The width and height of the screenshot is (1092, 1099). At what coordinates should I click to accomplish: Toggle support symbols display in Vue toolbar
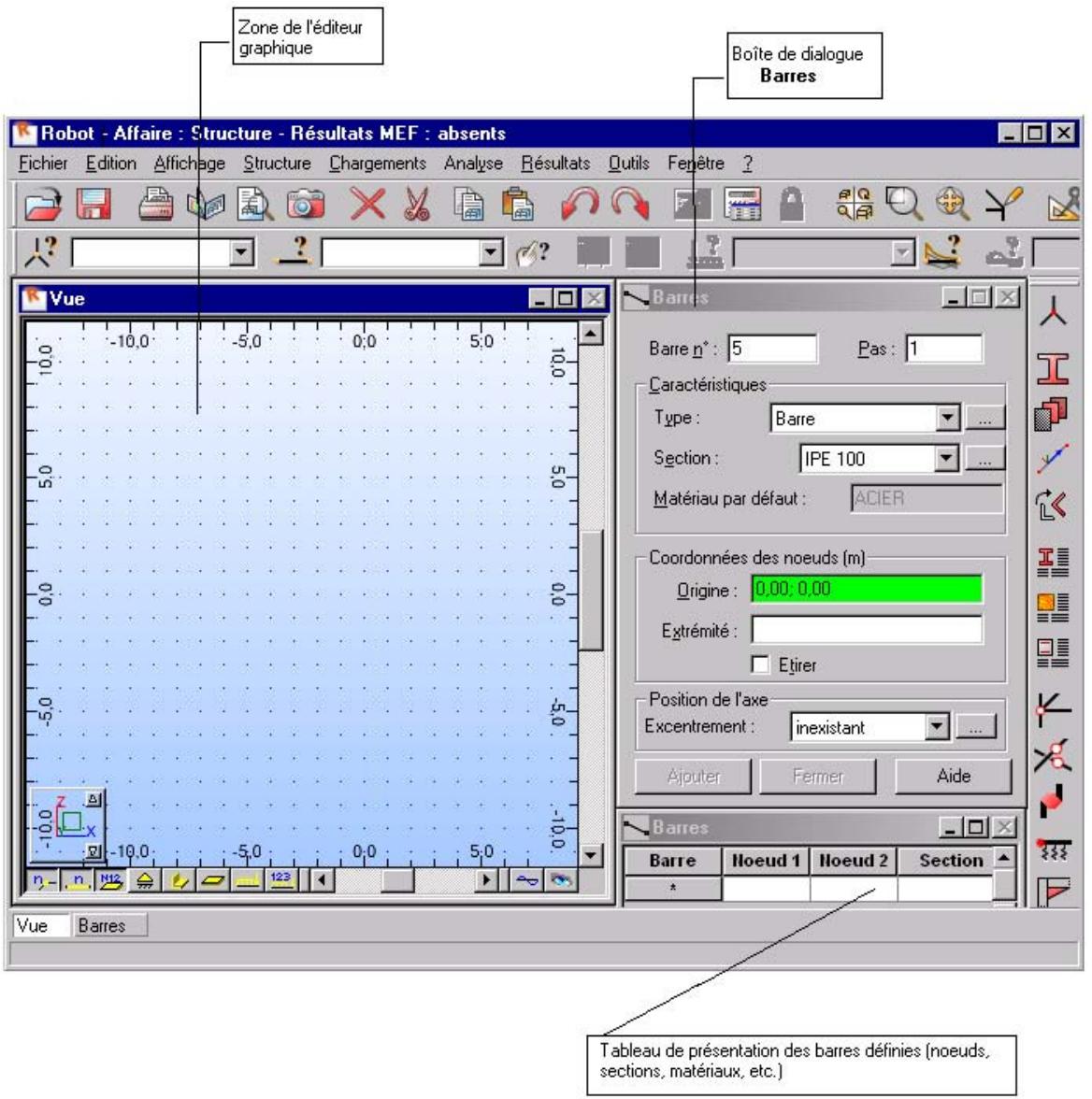pyautogui.click(x=145, y=880)
